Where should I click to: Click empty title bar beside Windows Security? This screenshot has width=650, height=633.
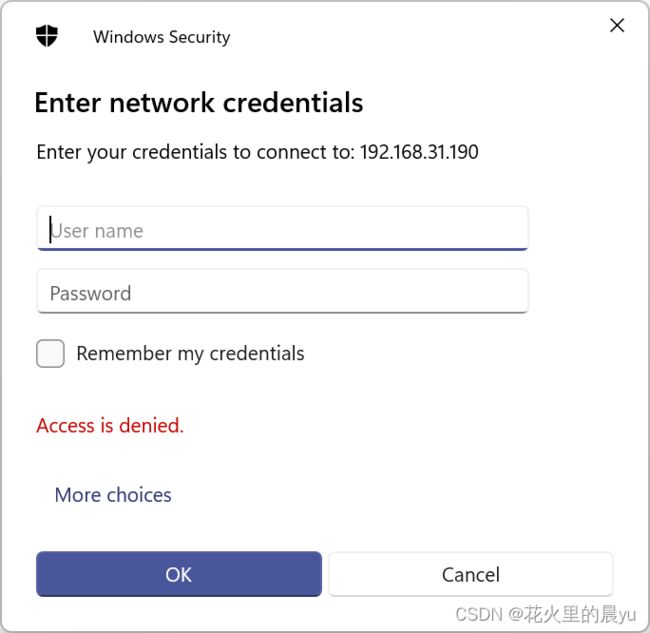pyautogui.click(x=415, y=36)
